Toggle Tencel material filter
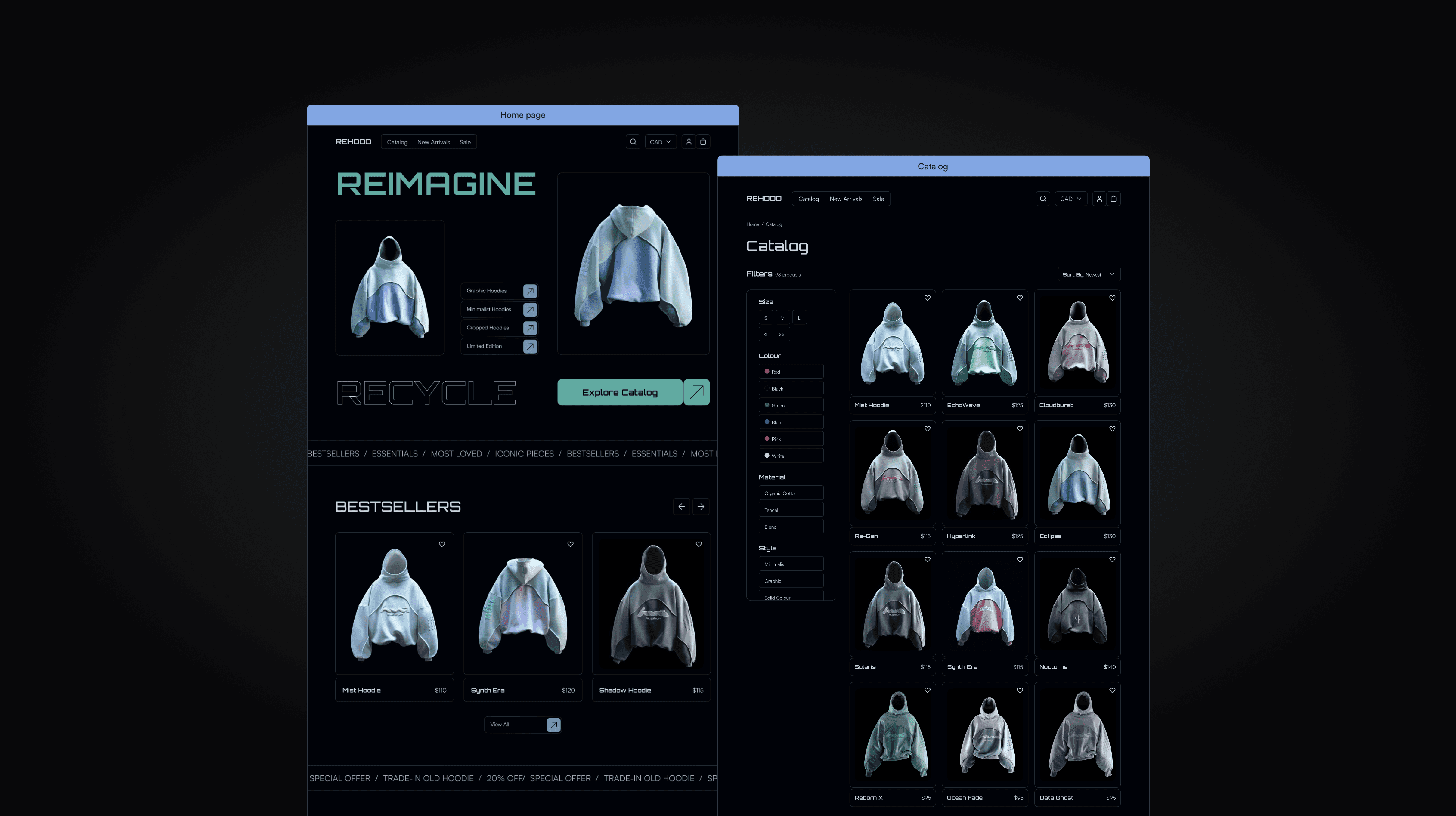Viewport: 1456px width, 816px height. pyautogui.click(x=791, y=510)
